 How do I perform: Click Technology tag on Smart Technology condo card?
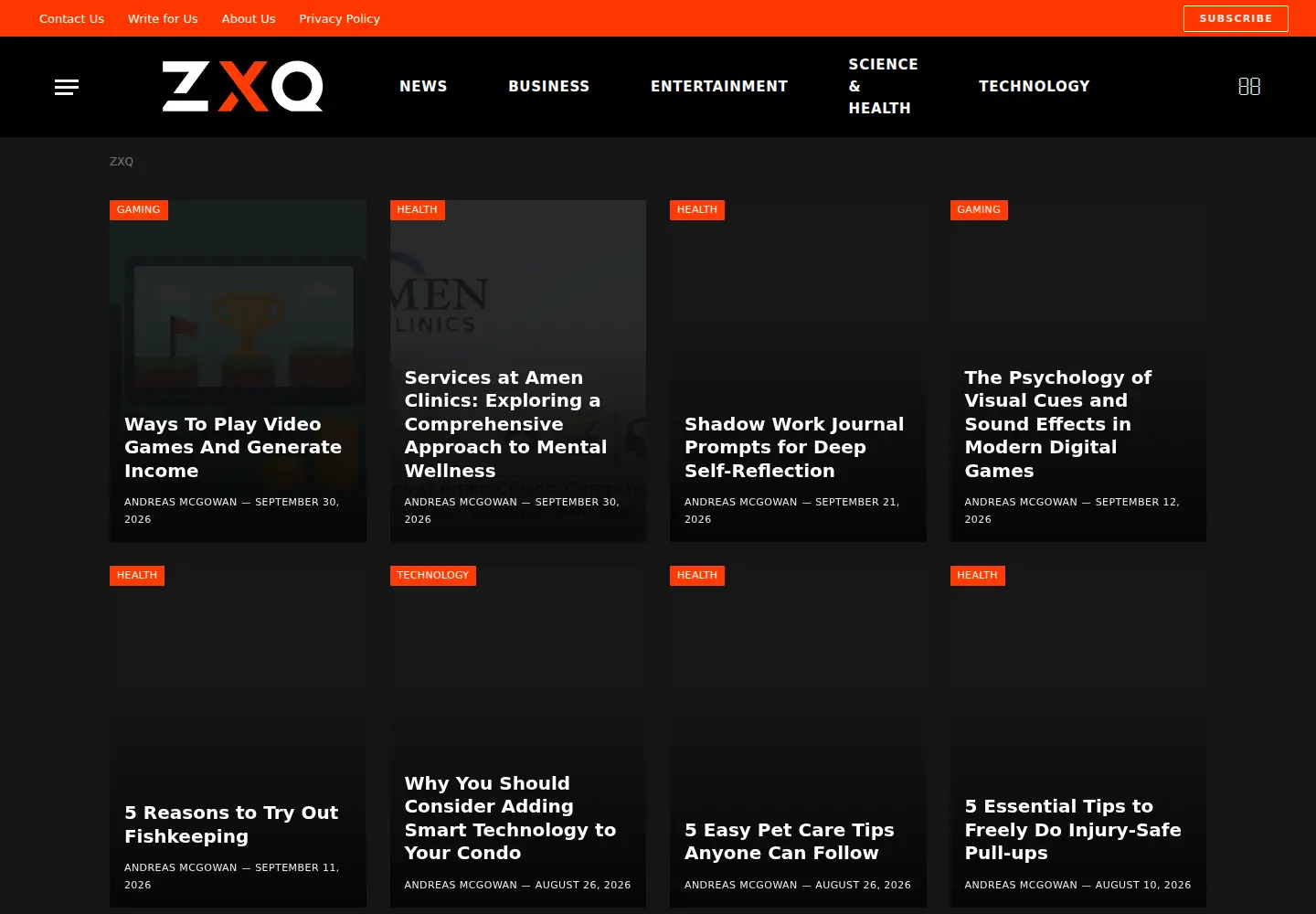(433, 576)
